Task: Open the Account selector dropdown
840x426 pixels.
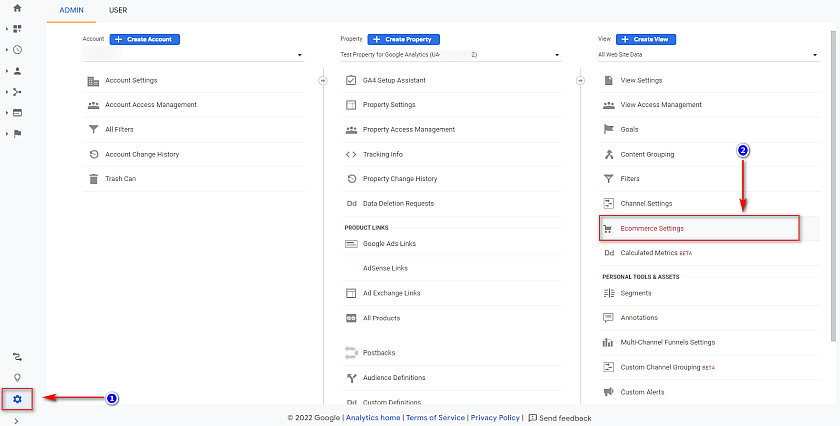Action: [193, 55]
